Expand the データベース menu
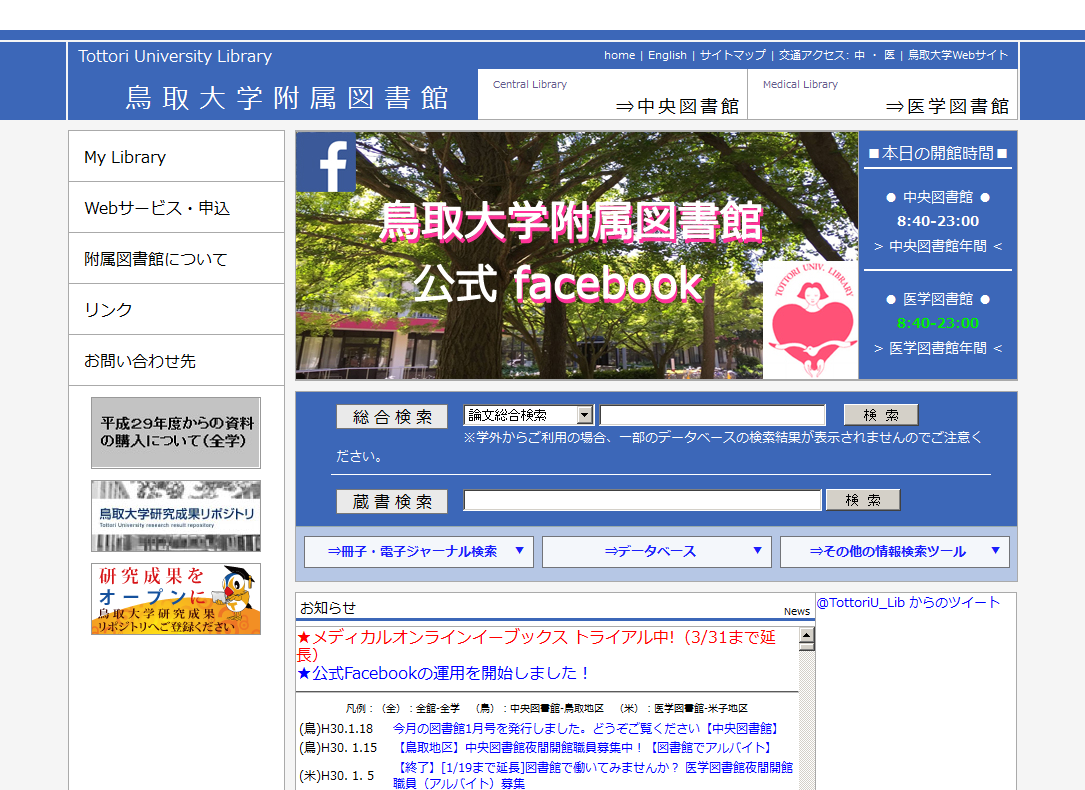The image size is (1085, 790). (x=657, y=551)
